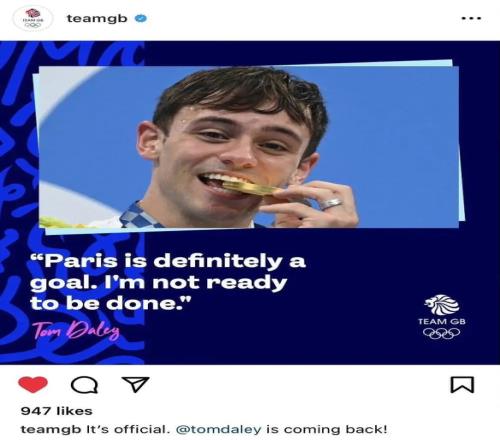Screen dimensions: 500x440
Task: Click the Team GB lion logo in image
Action: 442,305
